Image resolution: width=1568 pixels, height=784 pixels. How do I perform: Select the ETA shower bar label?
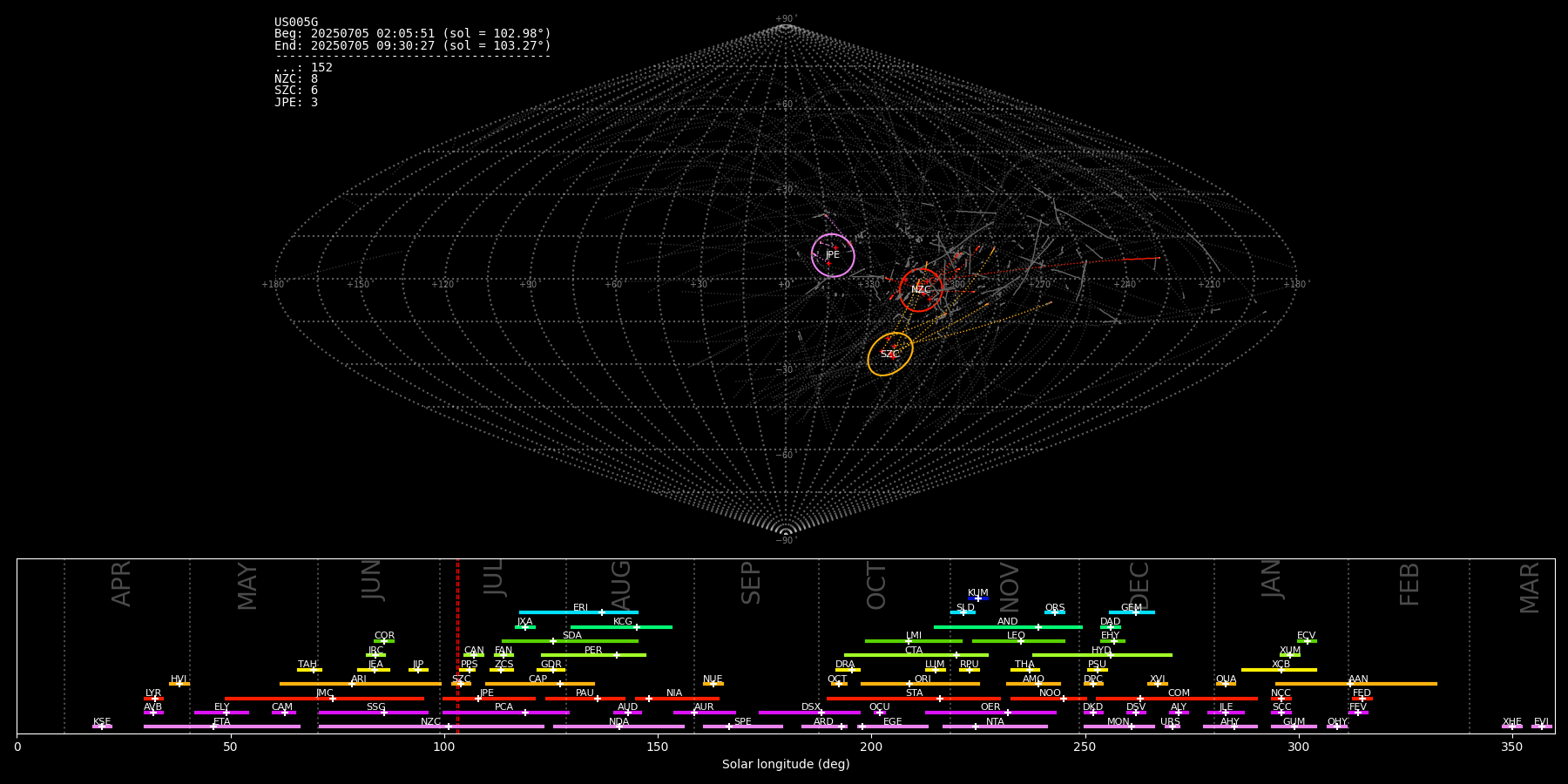pos(222,722)
